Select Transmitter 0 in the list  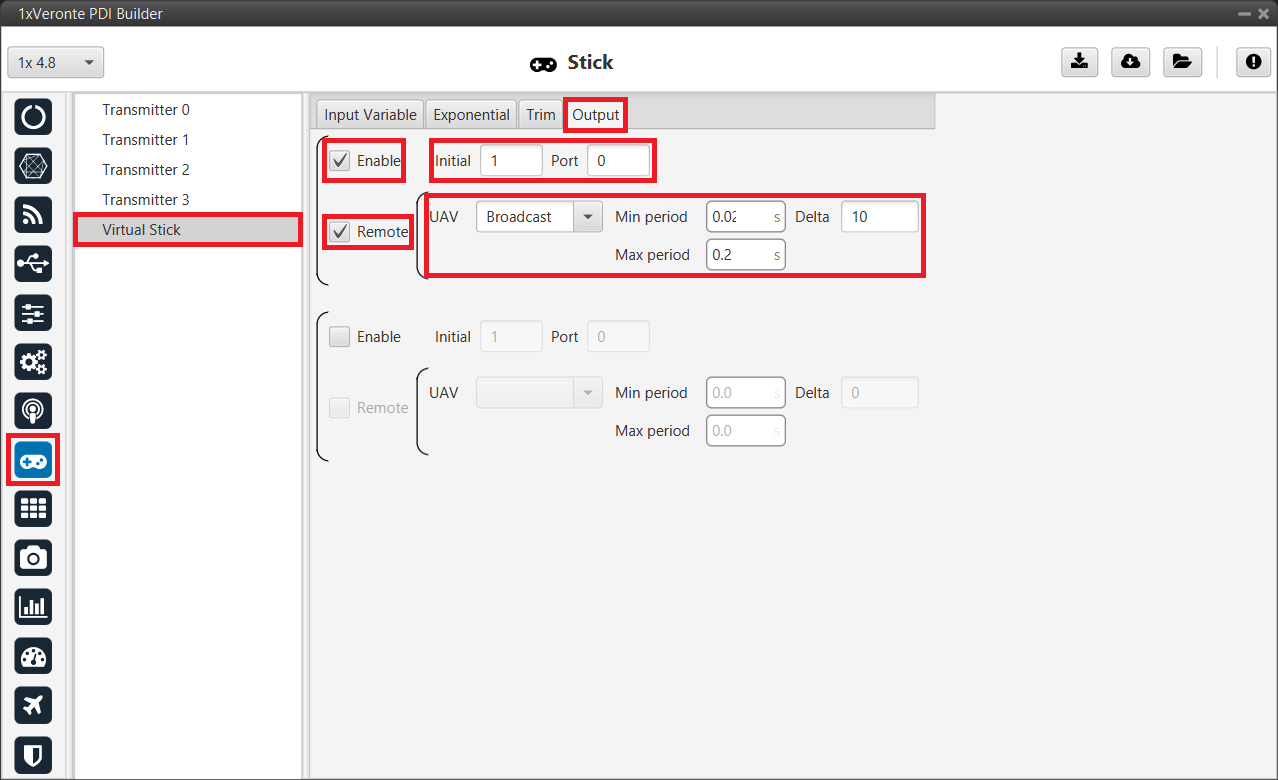[x=146, y=110]
